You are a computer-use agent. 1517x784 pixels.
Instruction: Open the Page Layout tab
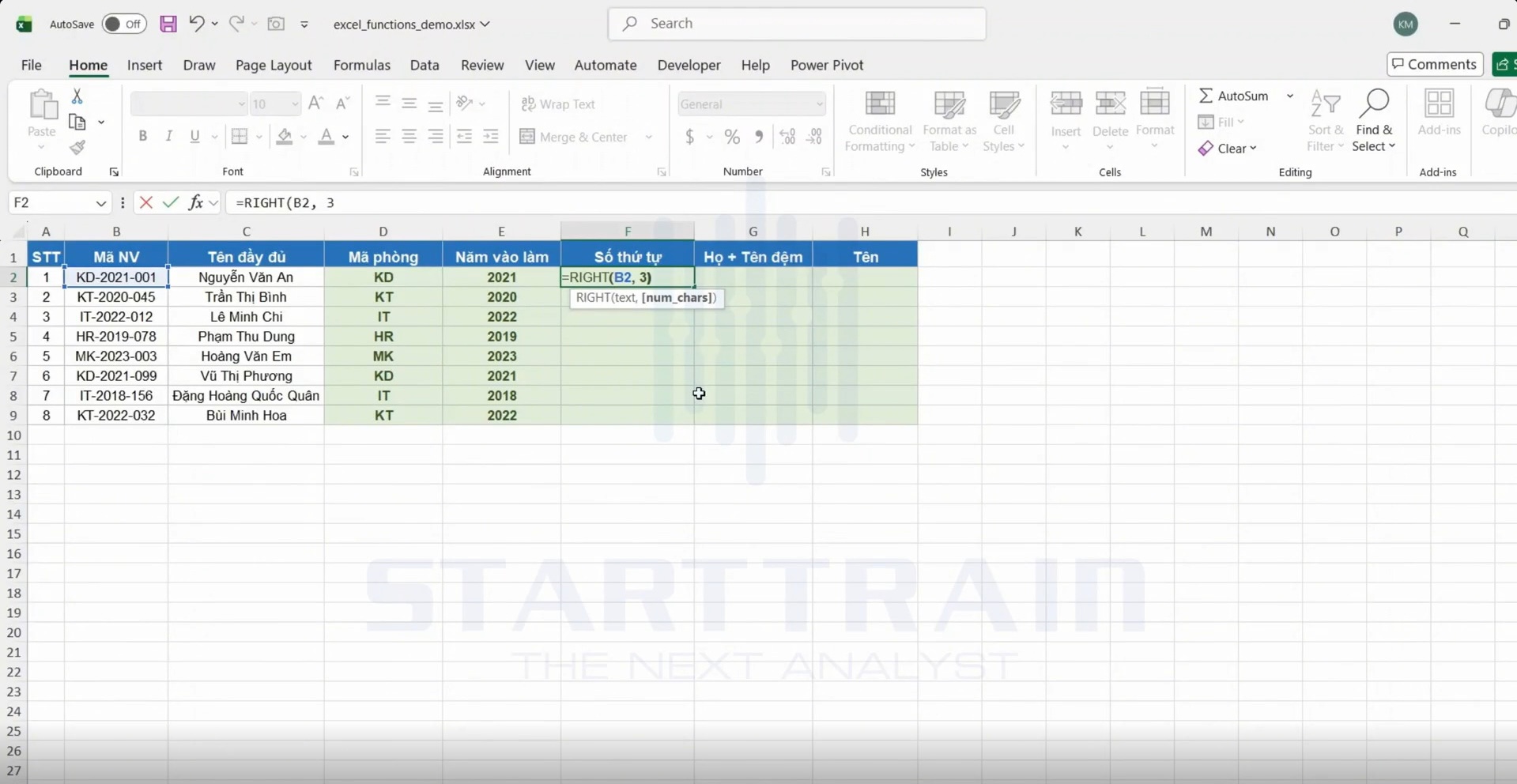(x=274, y=65)
